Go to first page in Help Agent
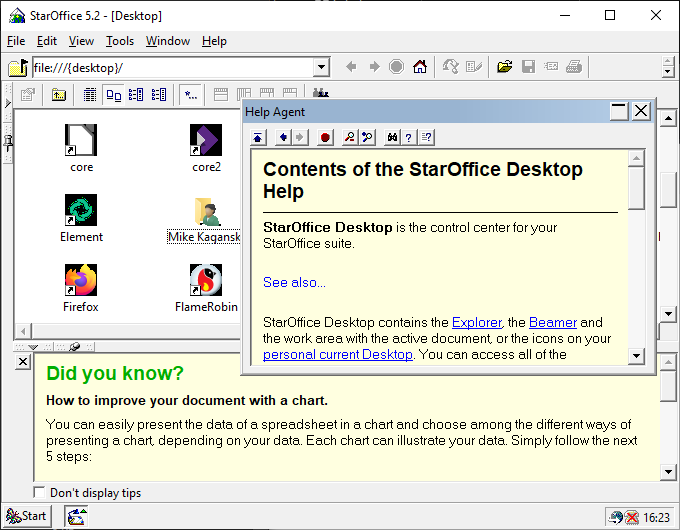Viewport: 680px width, 530px height. [x=258, y=137]
